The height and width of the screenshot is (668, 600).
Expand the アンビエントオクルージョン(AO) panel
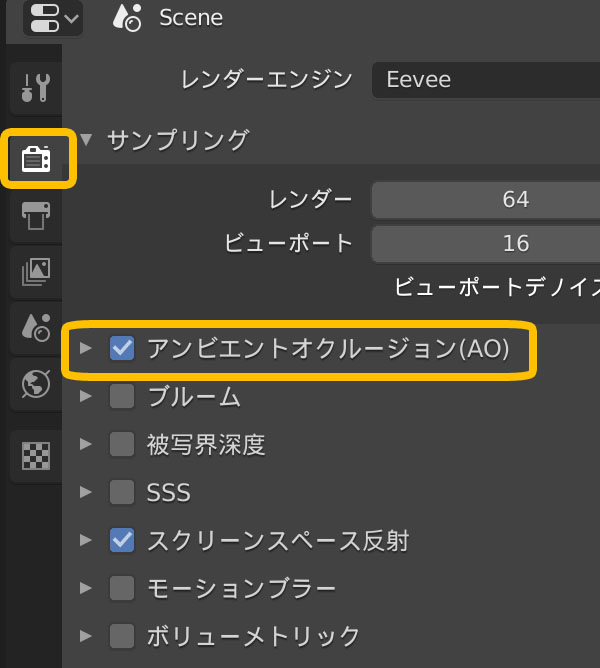point(86,348)
